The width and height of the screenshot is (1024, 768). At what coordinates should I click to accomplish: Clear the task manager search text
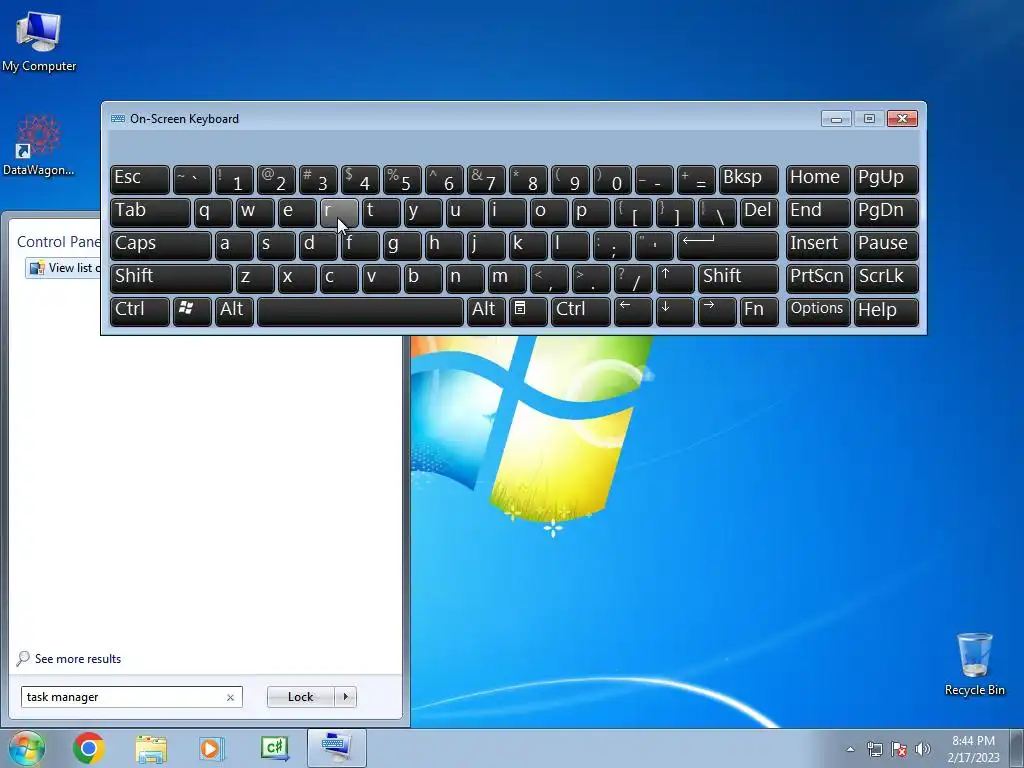tap(231, 697)
